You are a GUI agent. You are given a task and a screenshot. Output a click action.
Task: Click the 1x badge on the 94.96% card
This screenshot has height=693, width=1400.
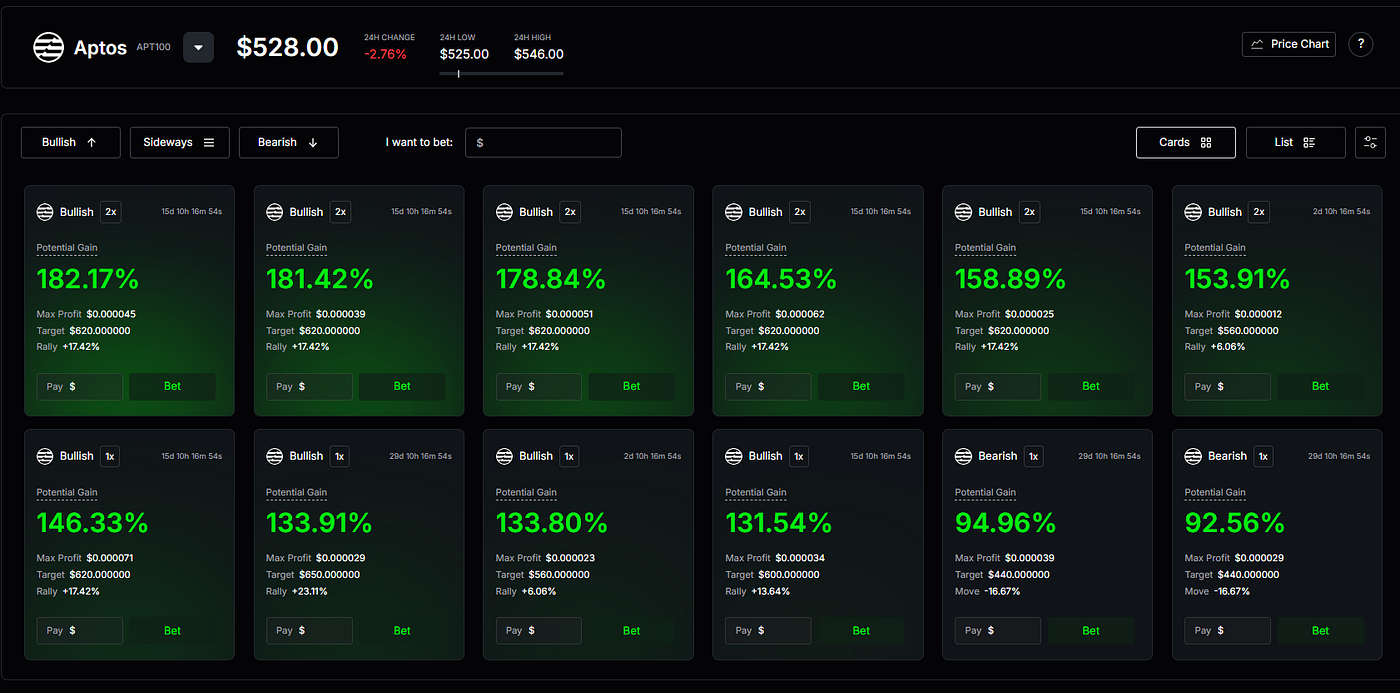click(x=1034, y=456)
